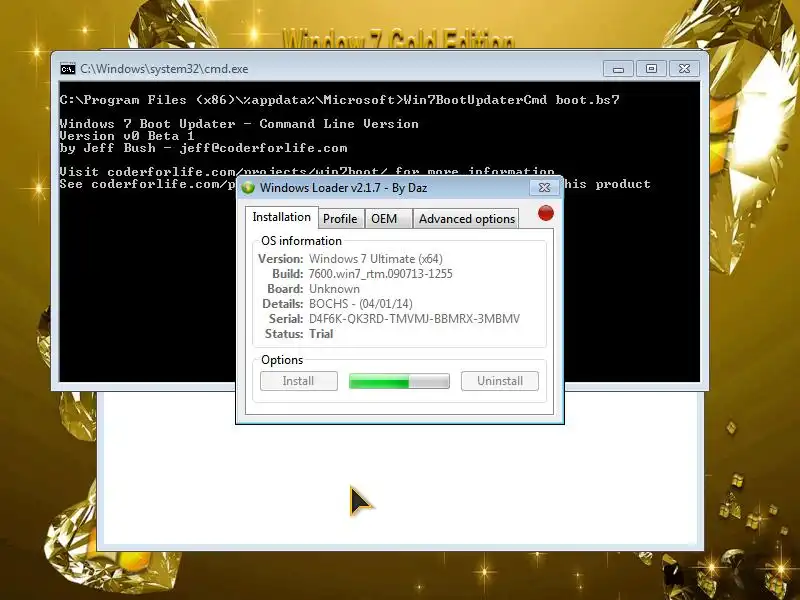Click the Trial status value
The height and width of the screenshot is (600, 800).
click(321, 334)
